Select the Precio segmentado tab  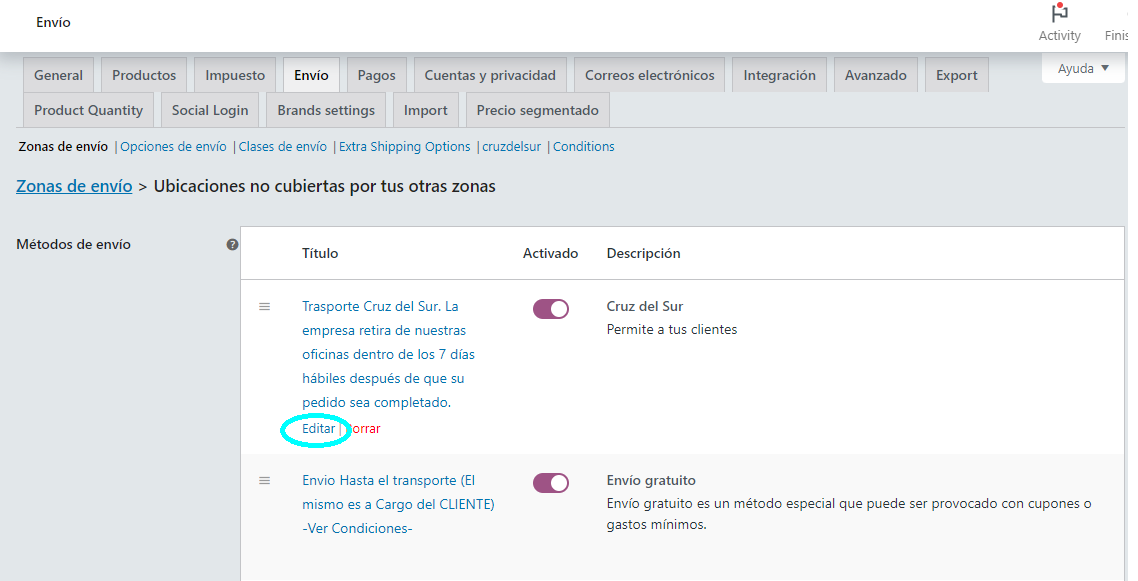tap(537, 109)
